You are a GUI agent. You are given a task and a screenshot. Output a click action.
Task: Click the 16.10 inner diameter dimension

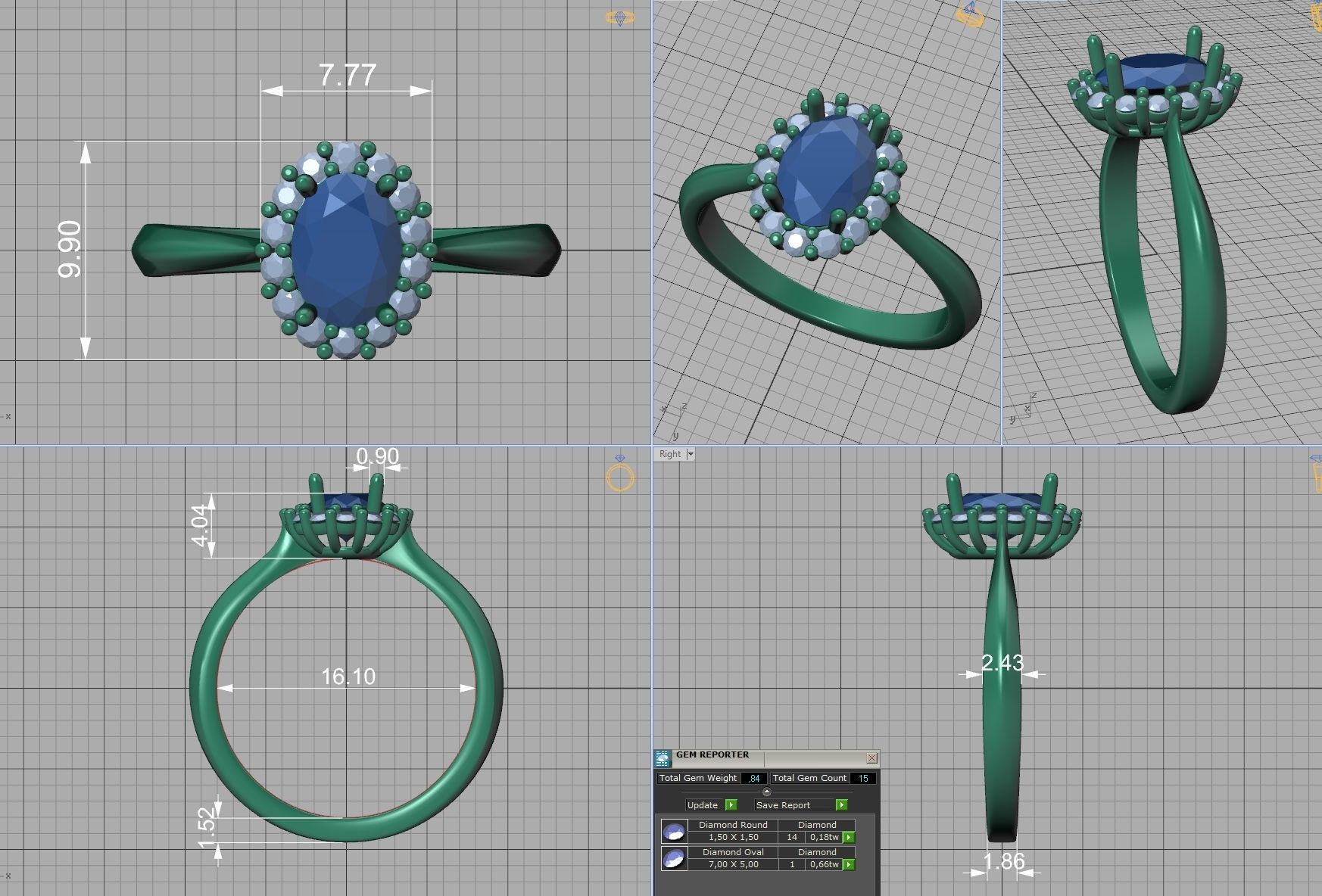[348, 676]
